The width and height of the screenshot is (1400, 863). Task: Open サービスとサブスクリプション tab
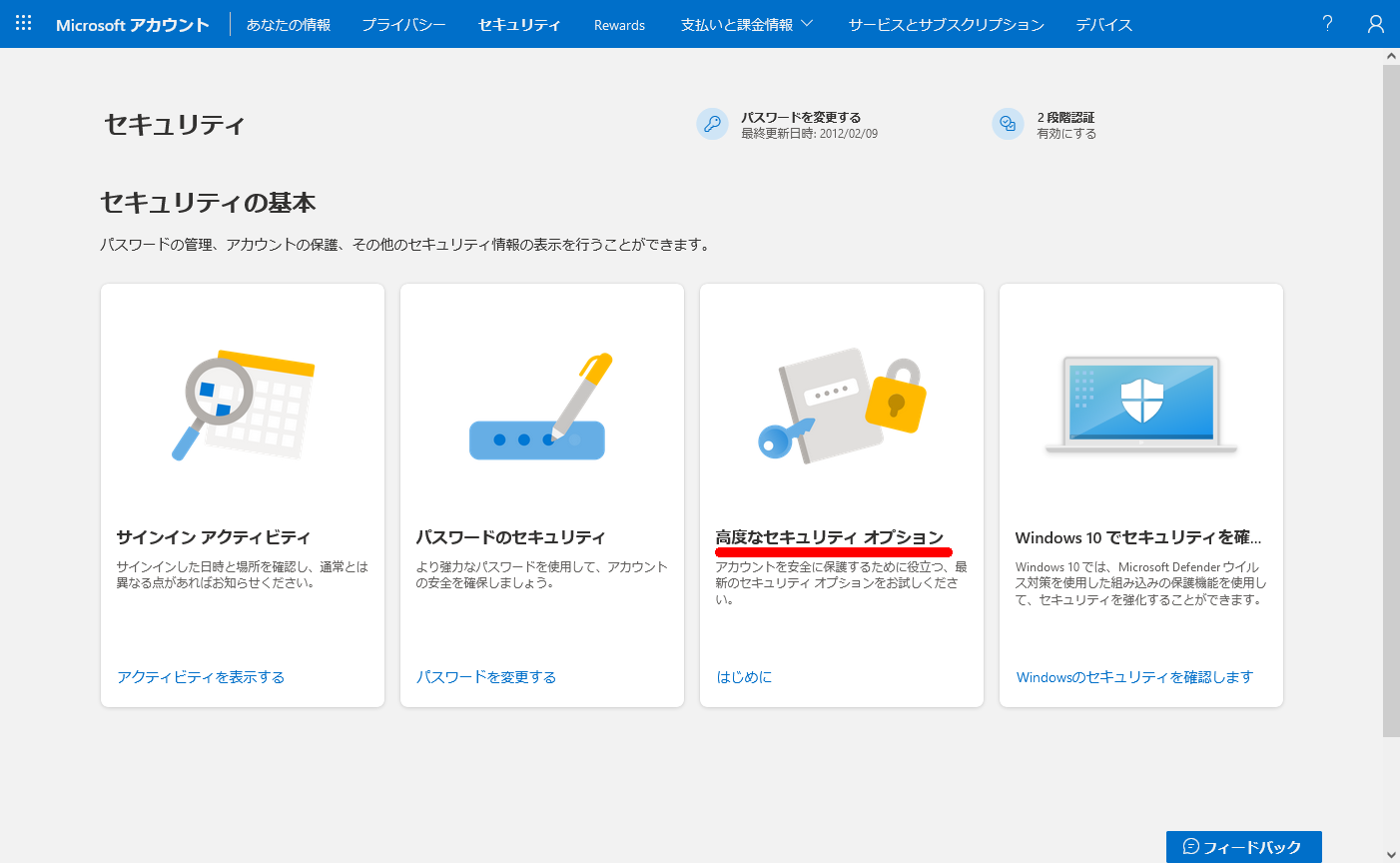pyautogui.click(x=946, y=25)
